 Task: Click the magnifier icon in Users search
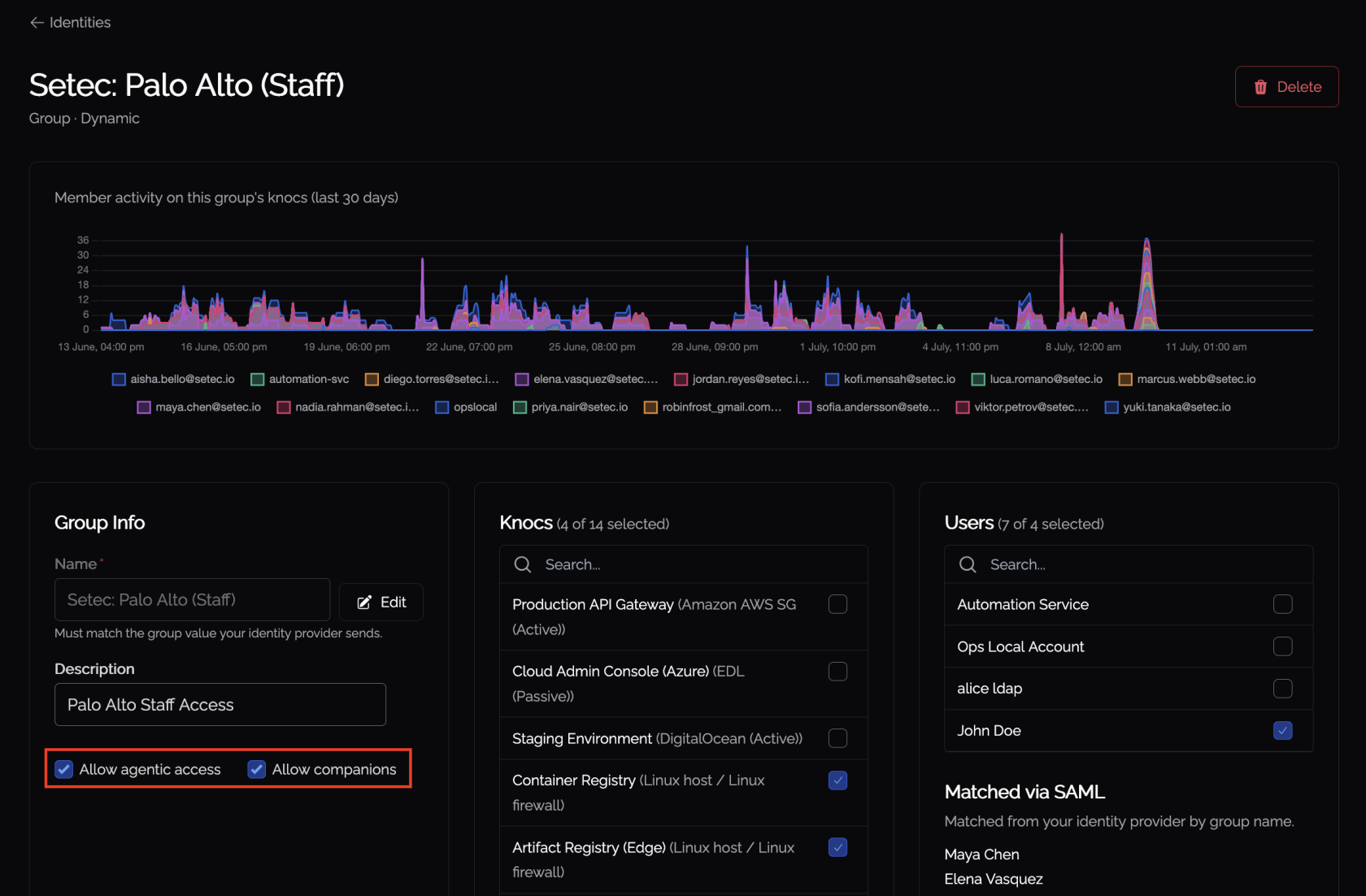[x=968, y=564]
